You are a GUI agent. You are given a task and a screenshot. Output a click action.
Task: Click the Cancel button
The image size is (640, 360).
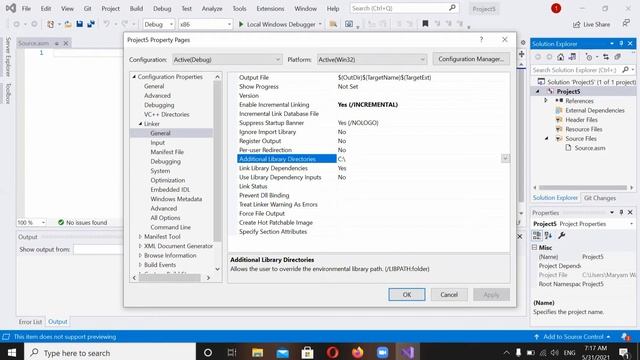[449, 294]
